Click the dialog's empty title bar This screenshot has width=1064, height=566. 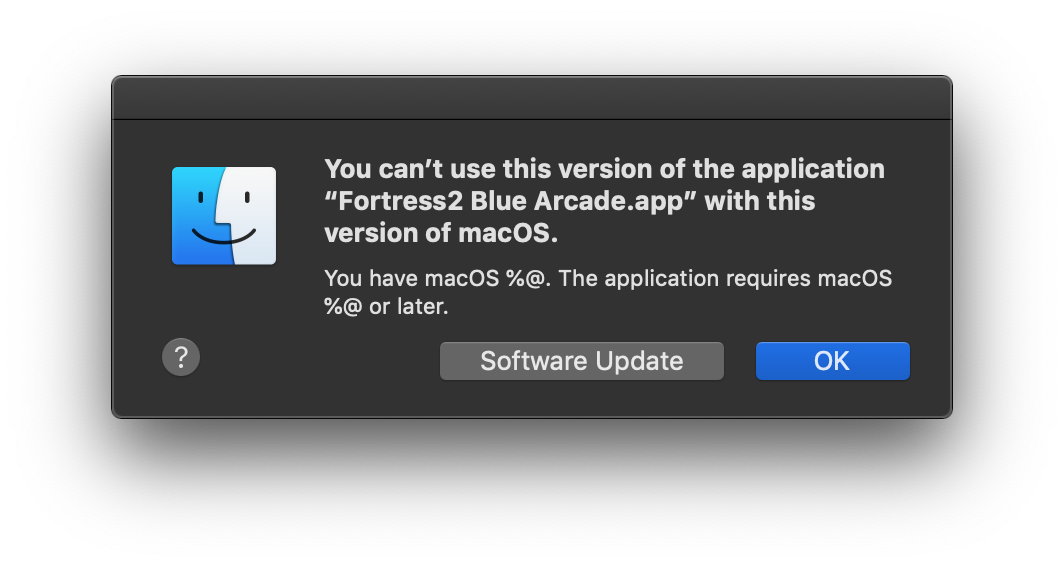point(532,98)
